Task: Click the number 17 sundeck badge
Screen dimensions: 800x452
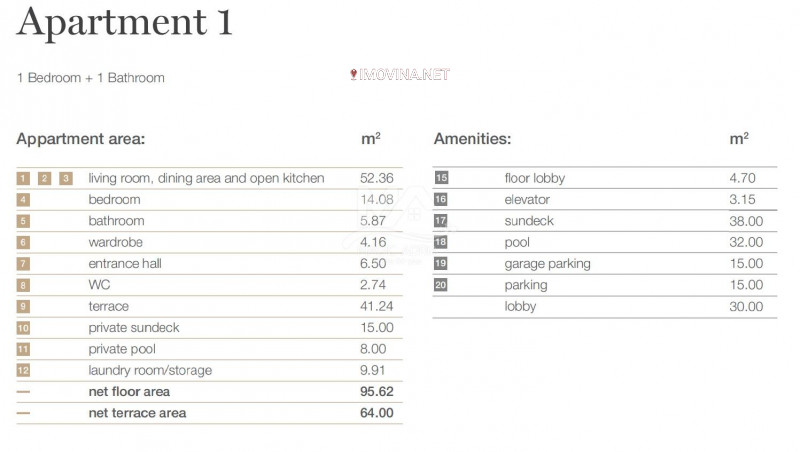Action: coord(441,221)
